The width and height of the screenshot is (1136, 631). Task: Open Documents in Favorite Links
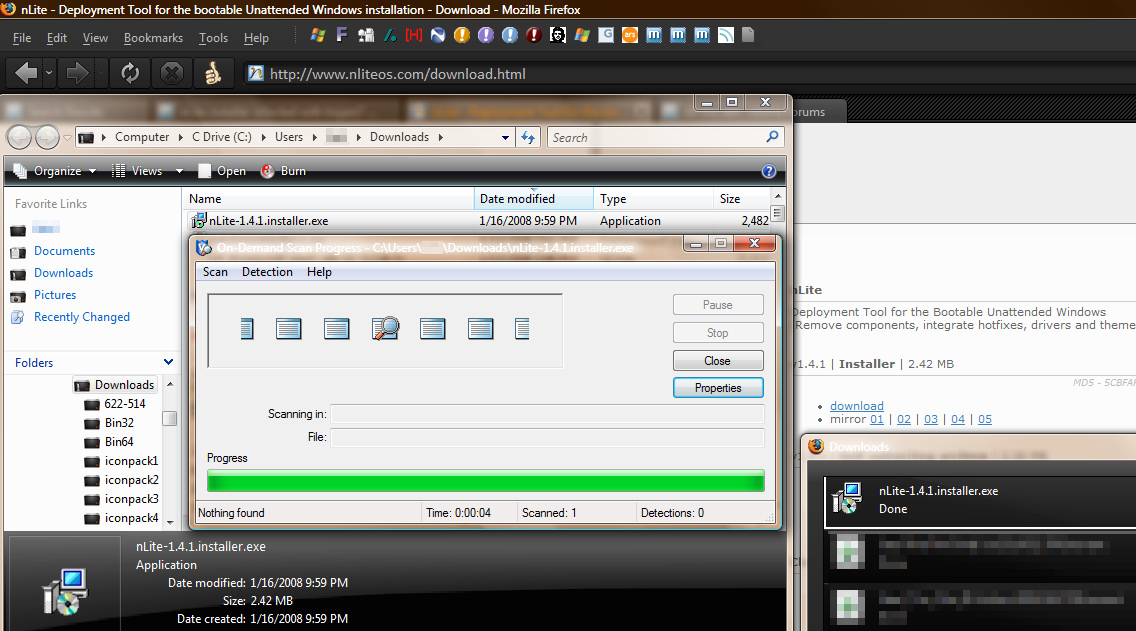click(64, 251)
